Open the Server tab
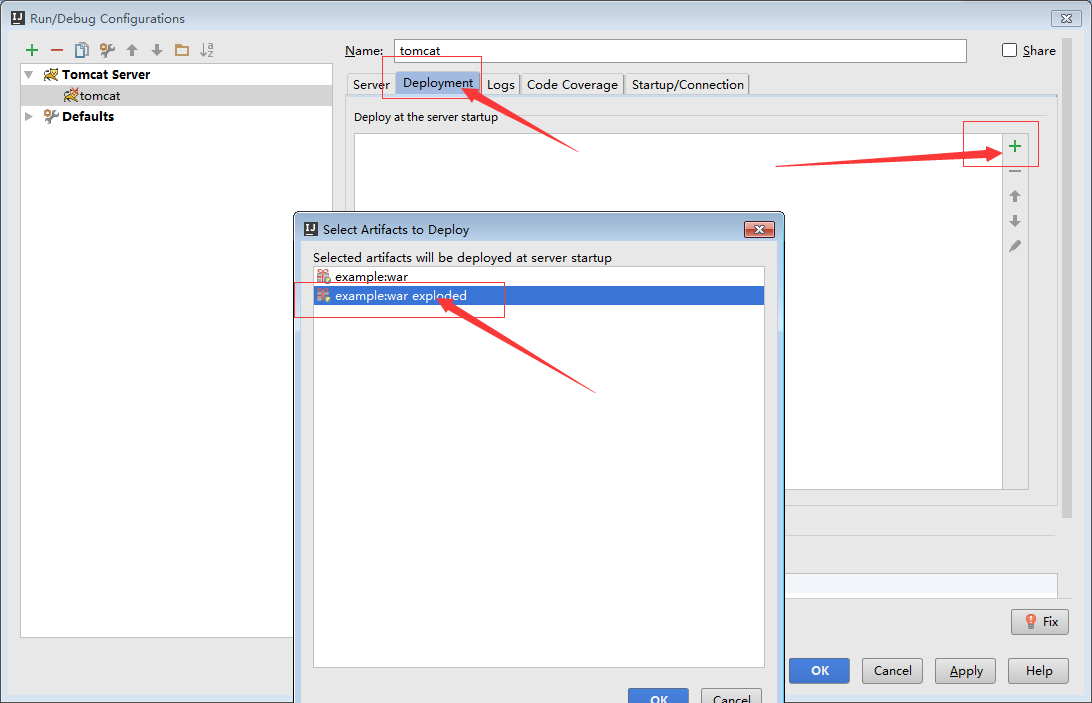The image size is (1092, 703). 371,84
